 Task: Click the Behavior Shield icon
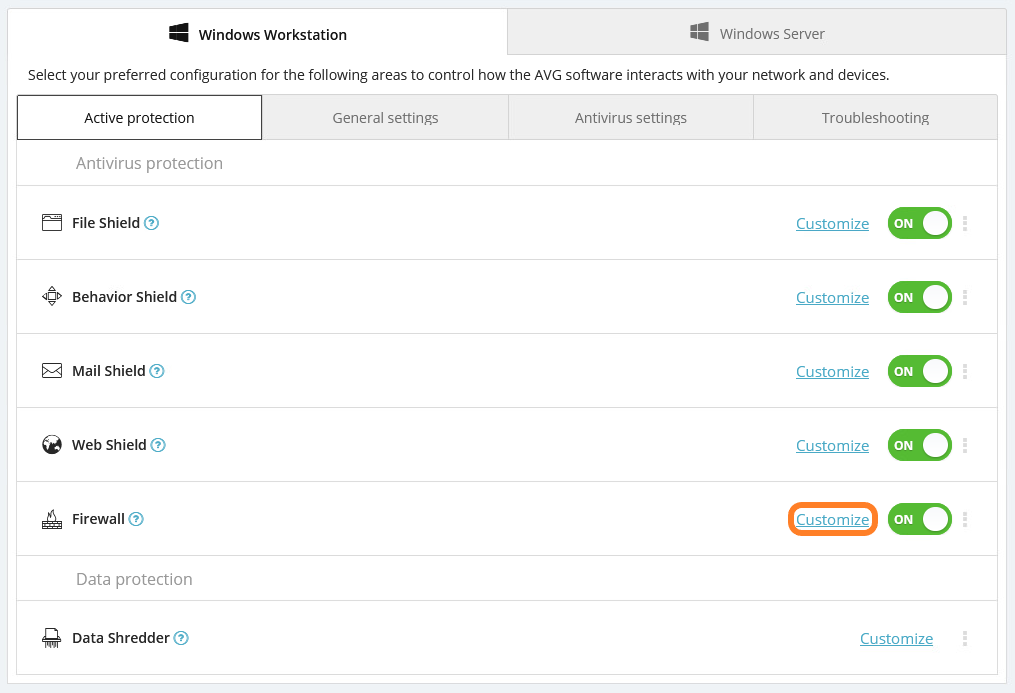click(51, 296)
